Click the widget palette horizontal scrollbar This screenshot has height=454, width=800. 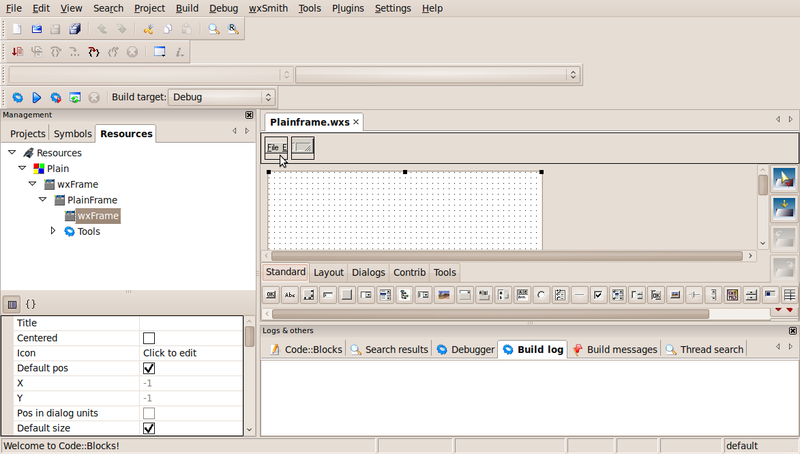click(490, 314)
